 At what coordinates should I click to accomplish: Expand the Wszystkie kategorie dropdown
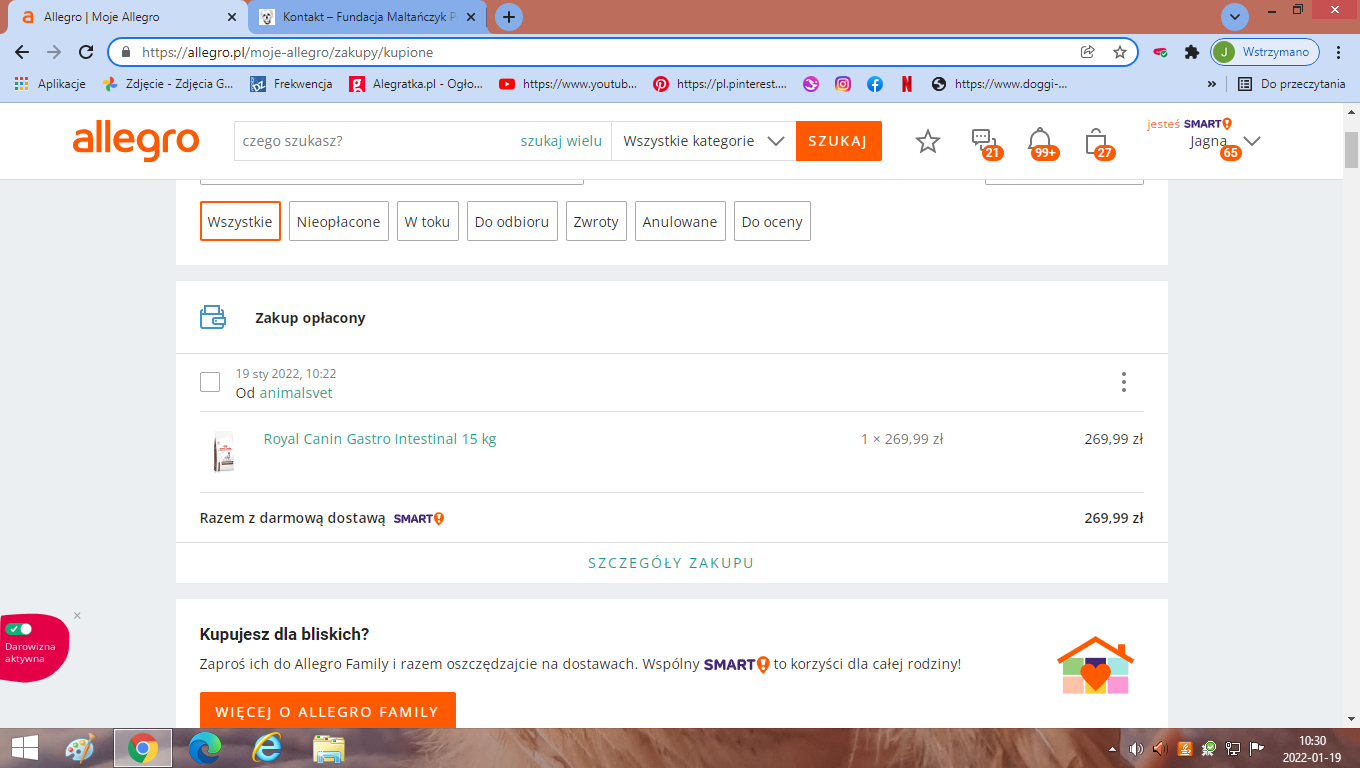pos(703,141)
